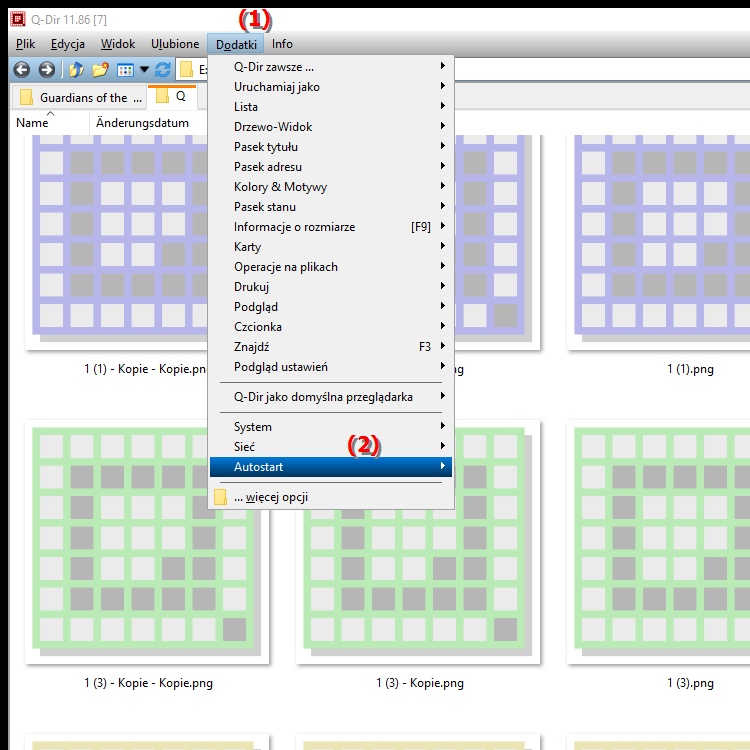The image size is (750, 750).
Task: Click the blue refresh icon
Action: coord(163,70)
